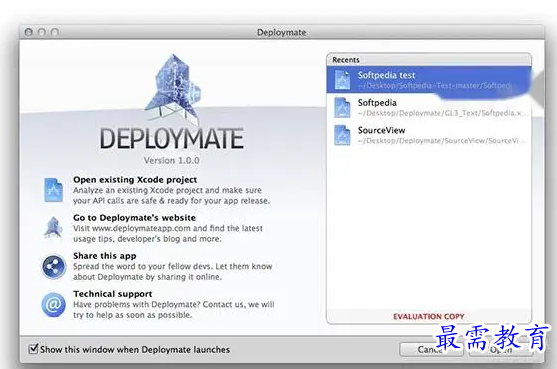Viewport: 557px width, 369px height.
Task: Close the Deploymate window
Action: pos(29,32)
